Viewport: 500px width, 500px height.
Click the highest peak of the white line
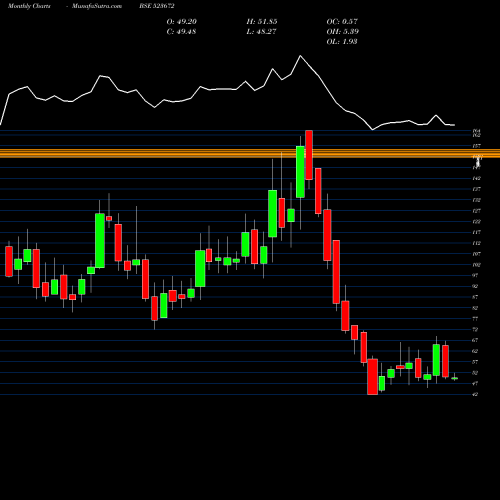(300, 56)
